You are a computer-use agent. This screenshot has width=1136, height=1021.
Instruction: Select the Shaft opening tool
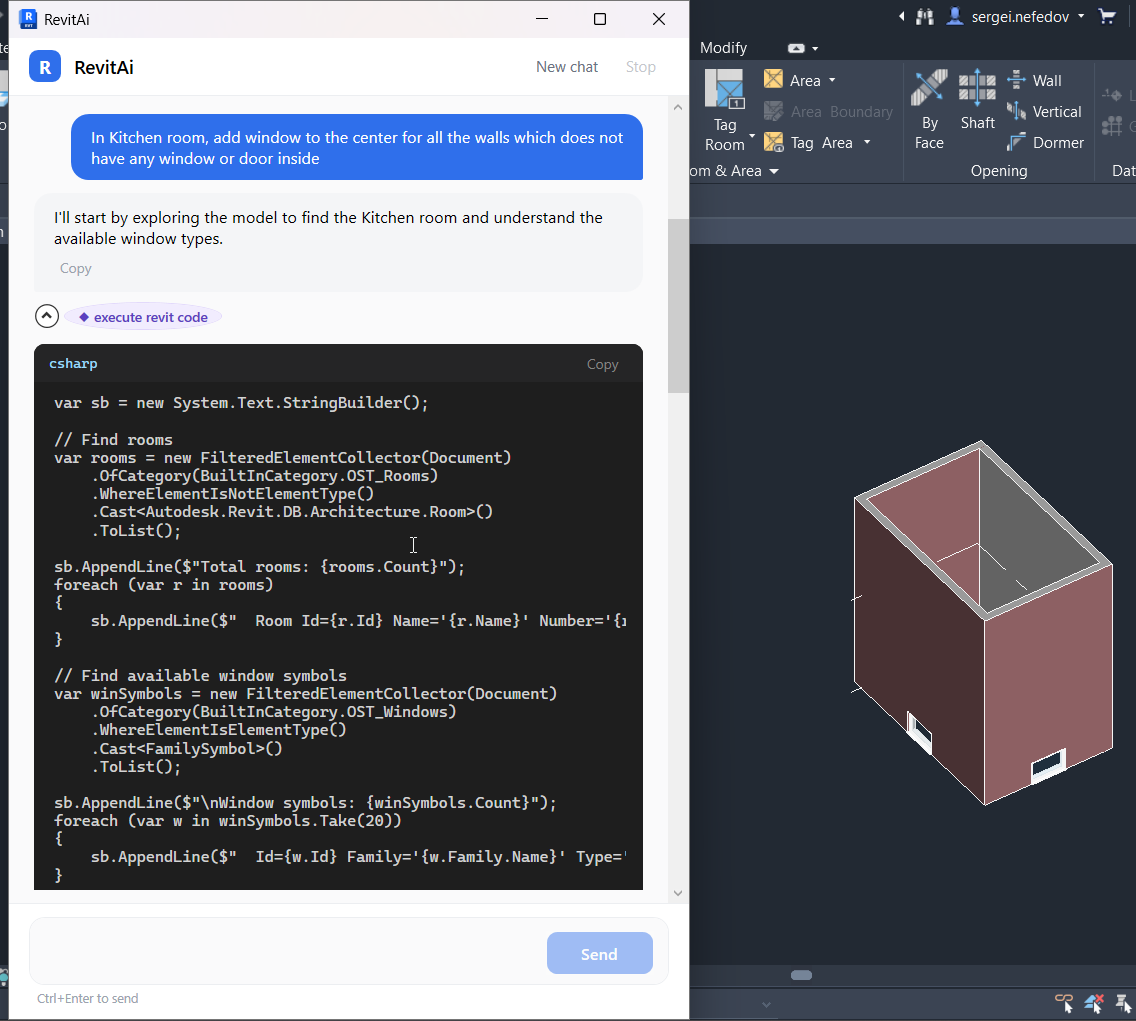coord(977,100)
